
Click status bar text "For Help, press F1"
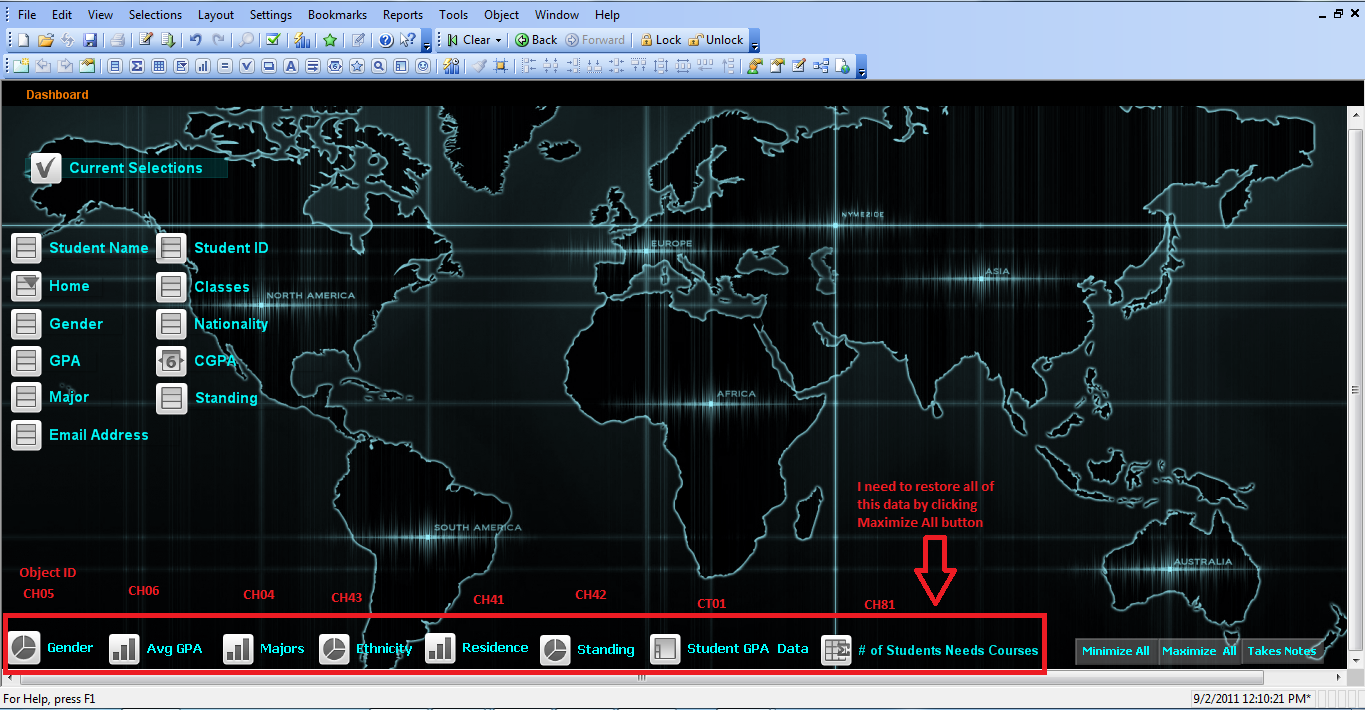tap(50, 698)
